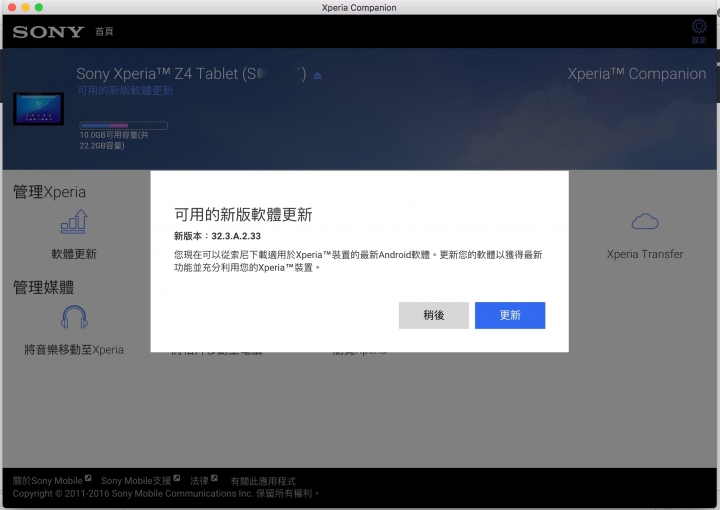The height and width of the screenshot is (510, 720).
Task: Click the green macOS zoom button
Action: (39, 7)
